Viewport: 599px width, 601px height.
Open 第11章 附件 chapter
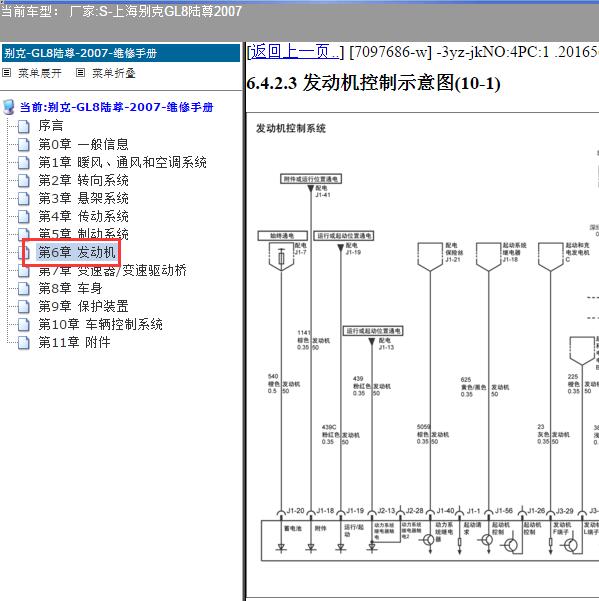[74, 342]
